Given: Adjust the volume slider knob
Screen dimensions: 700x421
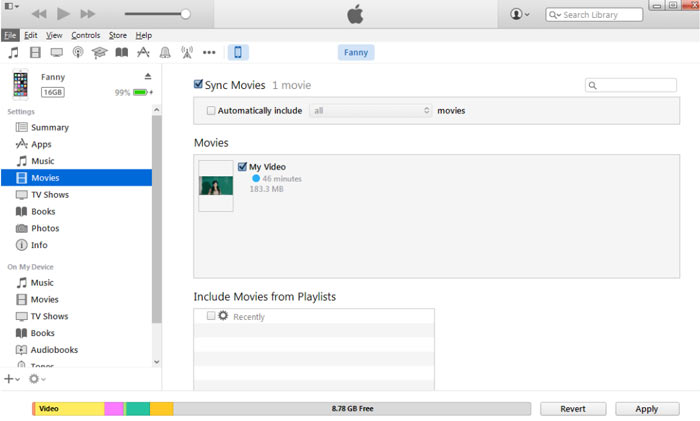Looking at the screenshot, I should [x=185, y=14].
